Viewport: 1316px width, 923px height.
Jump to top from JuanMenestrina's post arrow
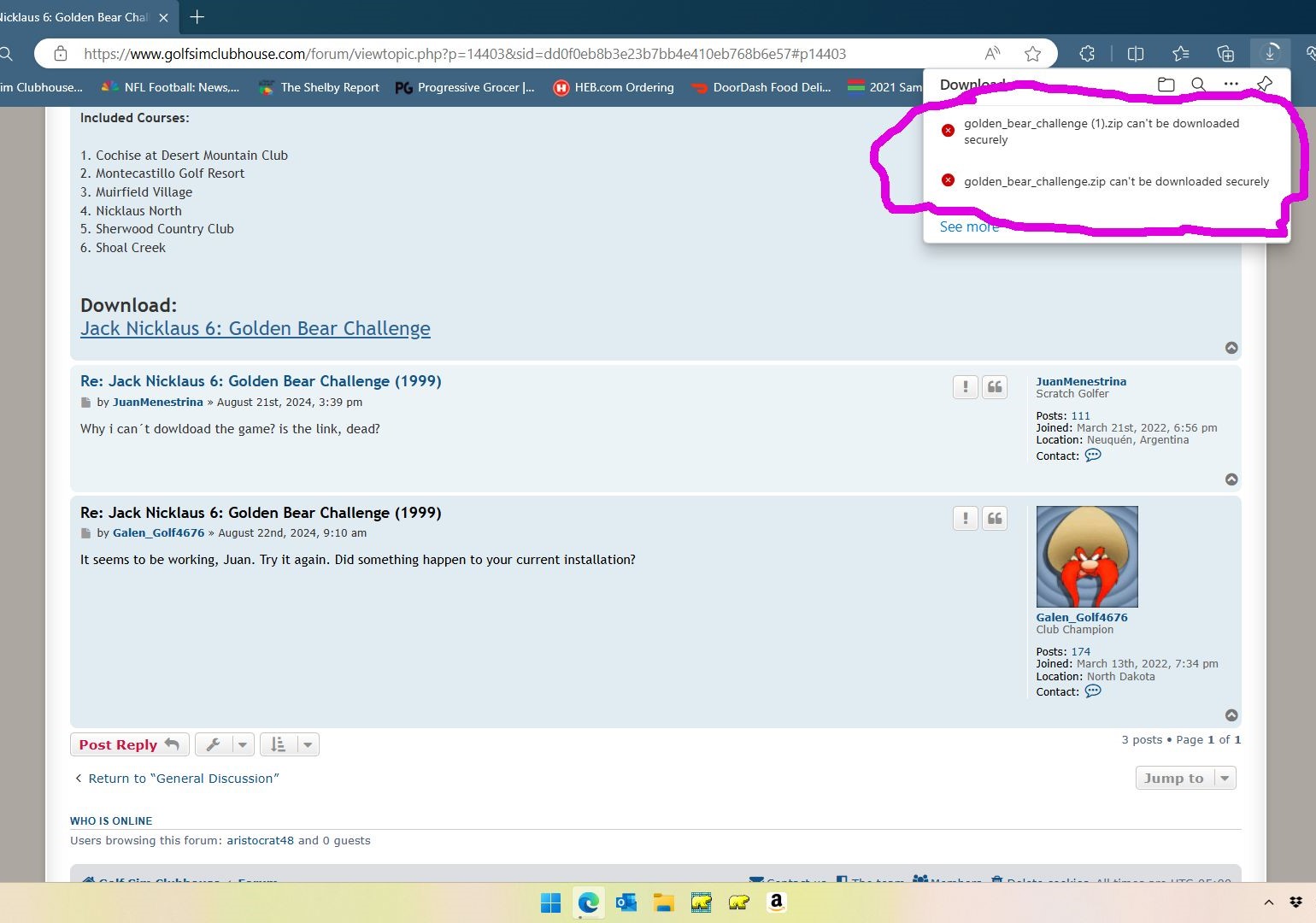[1231, 479]
